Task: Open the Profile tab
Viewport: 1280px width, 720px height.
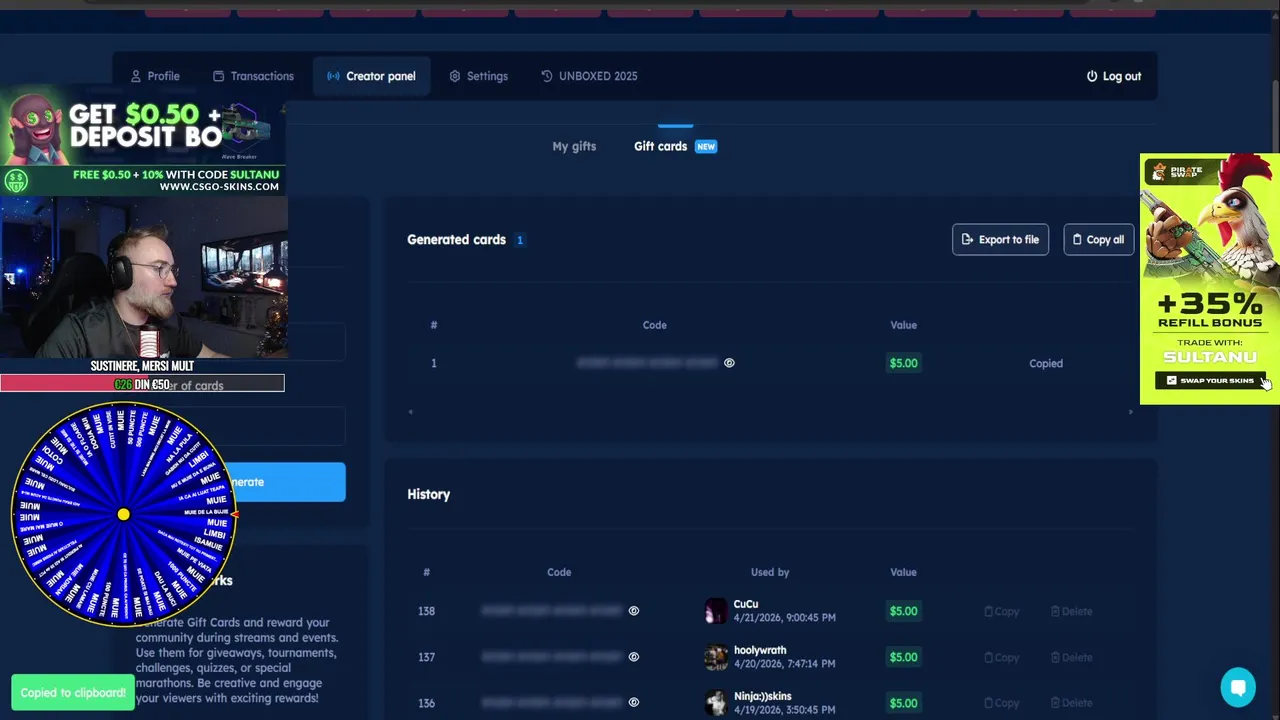Action: [x=155, y=76]
